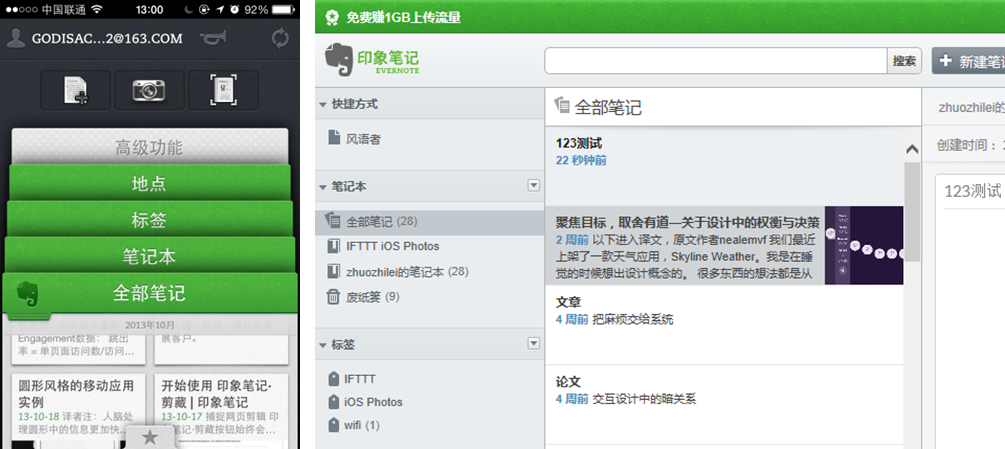Image resolution: width=1005 pixels, height=449 pixels.
Task: Tap the elephant icon on 全部笔记 card
Action: [28, 294]
